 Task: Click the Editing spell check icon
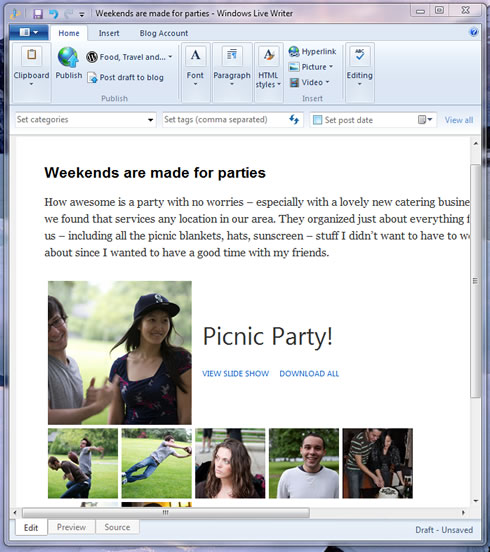pos(359,56)
